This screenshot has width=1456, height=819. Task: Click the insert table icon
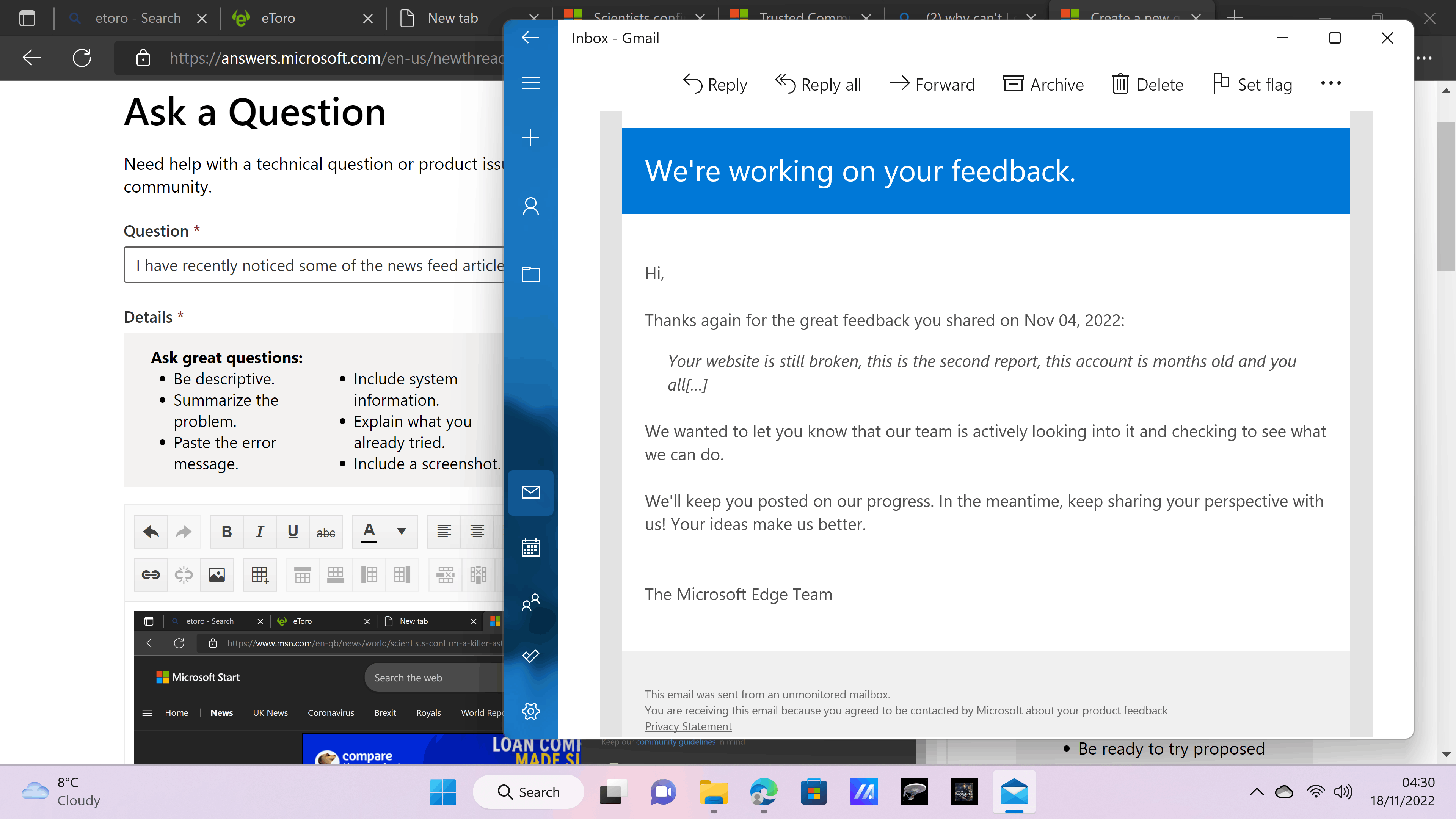[x=260, y=575]
